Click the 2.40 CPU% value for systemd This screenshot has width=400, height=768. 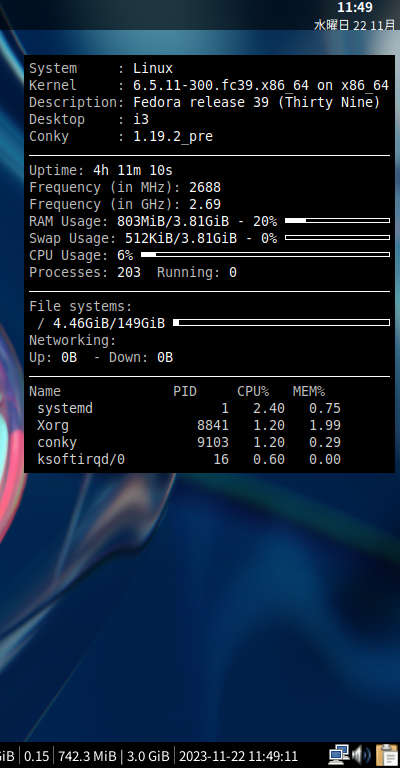click(269, 408)
